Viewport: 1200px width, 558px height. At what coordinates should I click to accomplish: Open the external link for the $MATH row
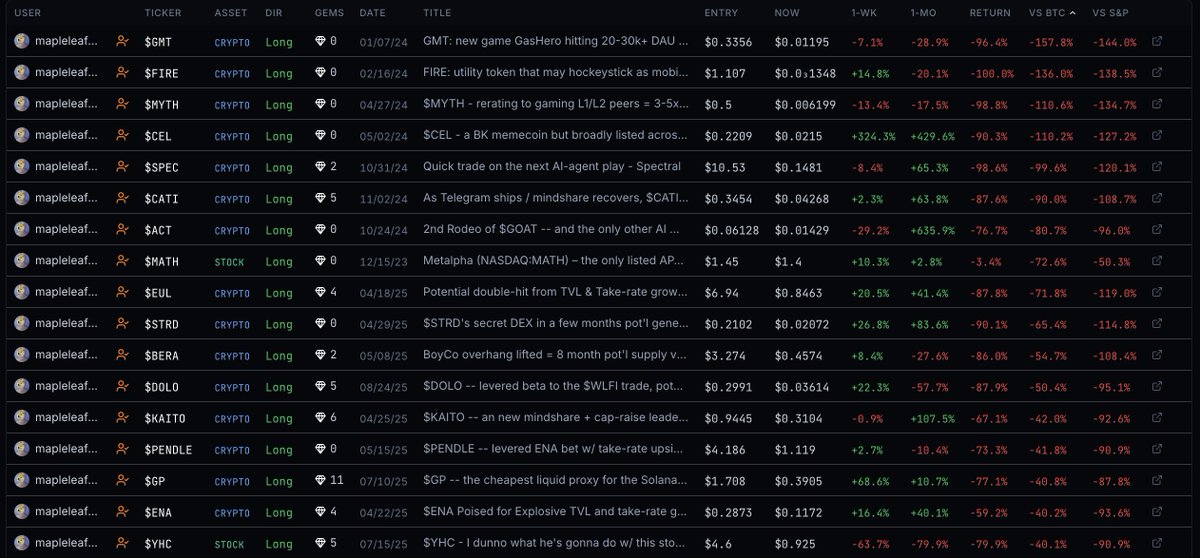pos(1157,261)
